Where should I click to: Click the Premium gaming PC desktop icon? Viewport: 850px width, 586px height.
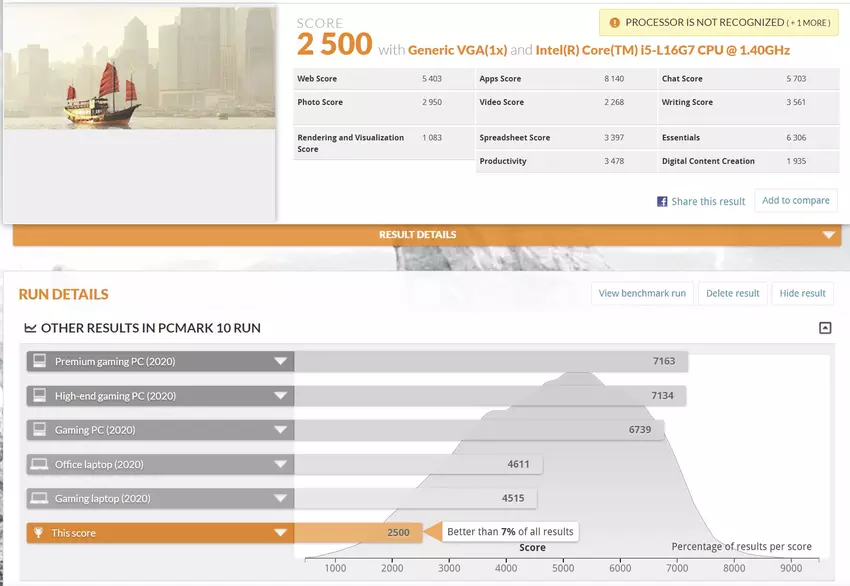(40, 361)
